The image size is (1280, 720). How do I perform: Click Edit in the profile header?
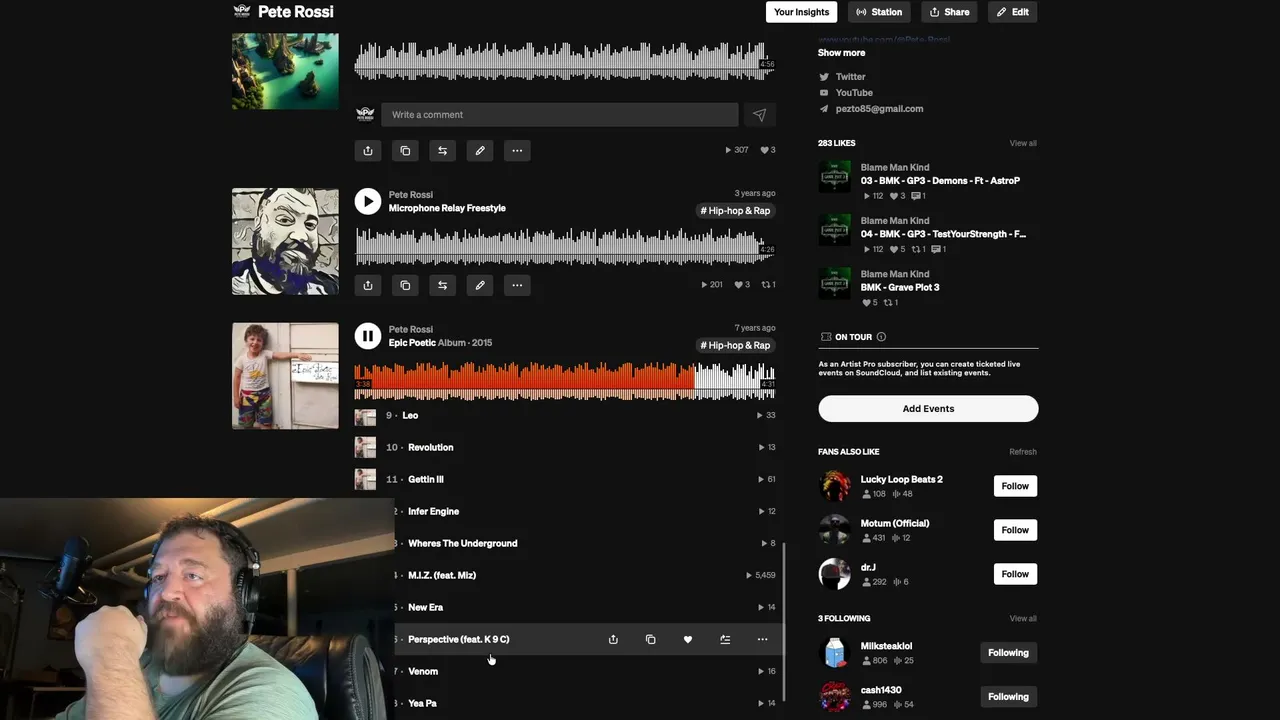[1012, 12]
